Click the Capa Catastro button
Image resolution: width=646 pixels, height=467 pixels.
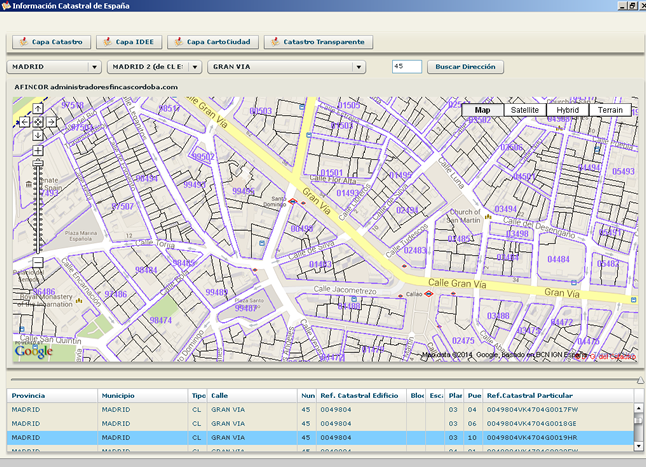[x=51, y=42]
